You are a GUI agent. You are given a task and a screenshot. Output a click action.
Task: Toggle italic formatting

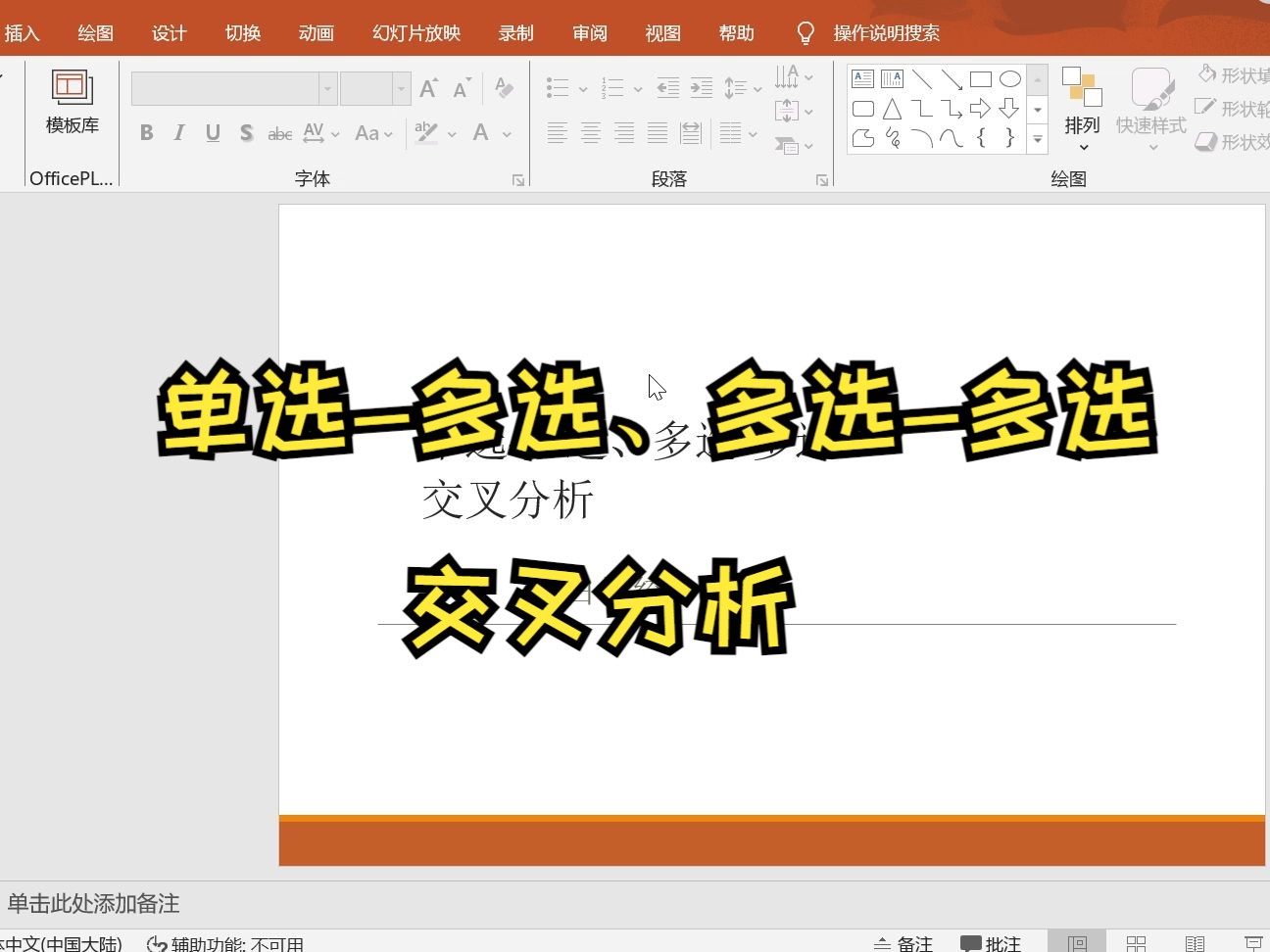[x=178, y=133]
